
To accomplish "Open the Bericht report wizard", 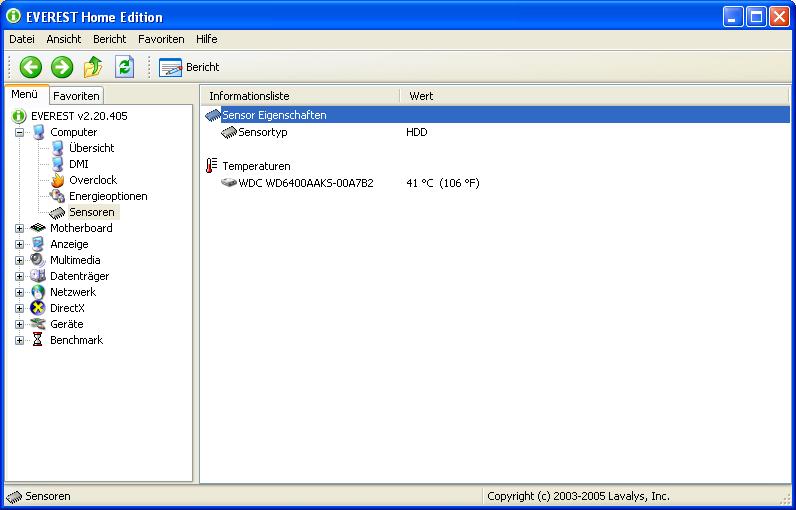I will tap(189, 67).
